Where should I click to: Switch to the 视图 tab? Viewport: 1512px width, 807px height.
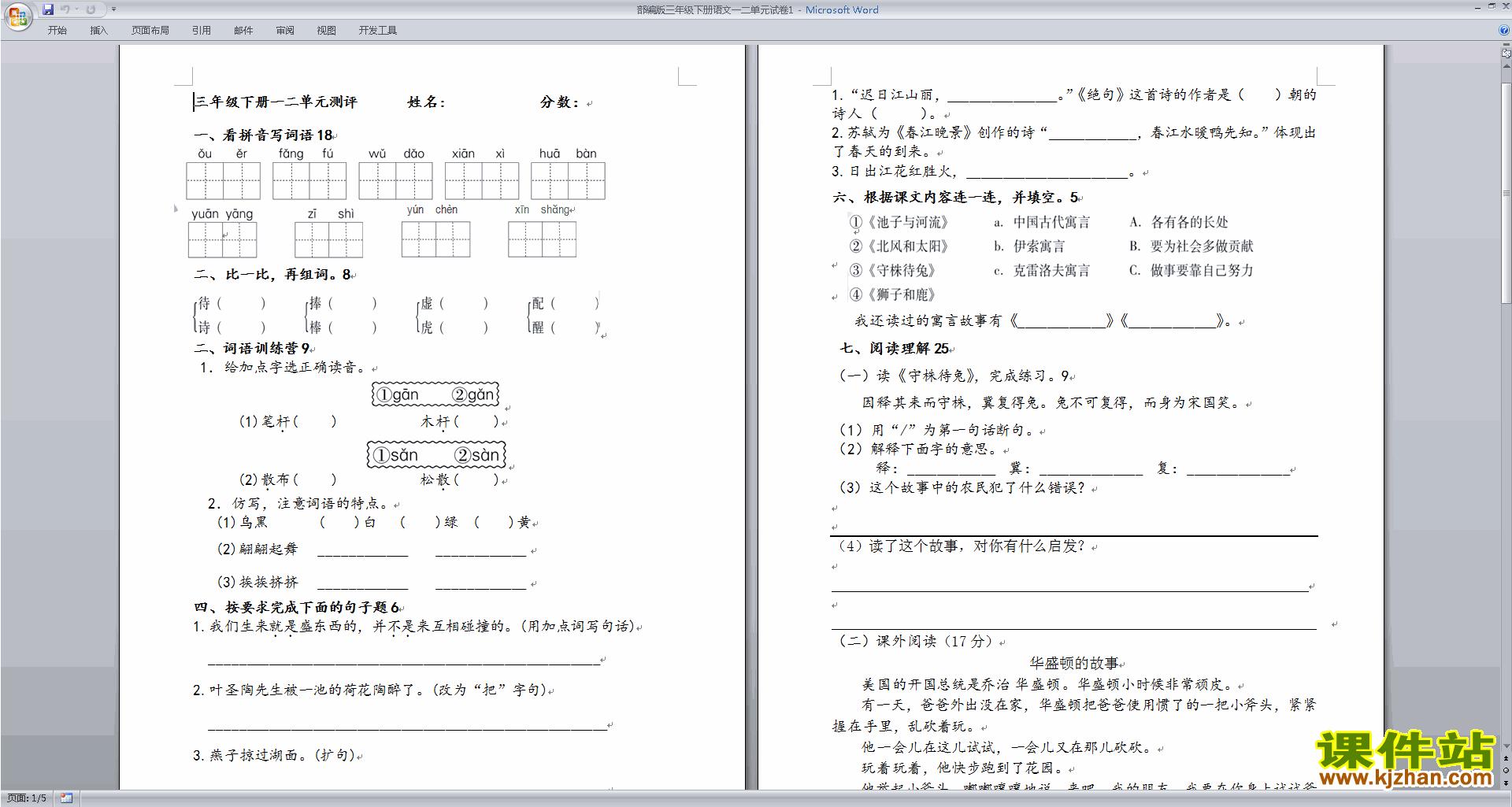[x=327, y=31]
